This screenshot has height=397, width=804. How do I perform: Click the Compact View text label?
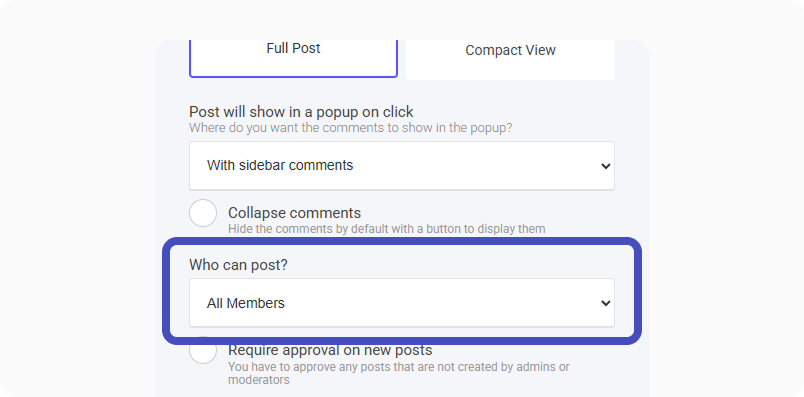click(510, 50)
